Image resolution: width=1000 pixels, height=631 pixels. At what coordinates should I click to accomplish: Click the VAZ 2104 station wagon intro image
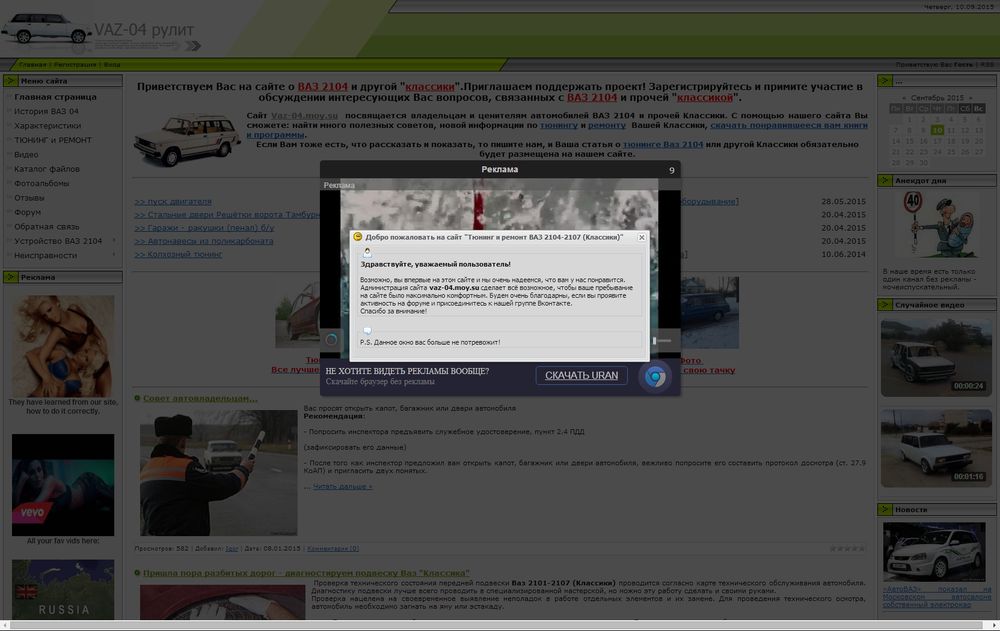pos(187,139)
